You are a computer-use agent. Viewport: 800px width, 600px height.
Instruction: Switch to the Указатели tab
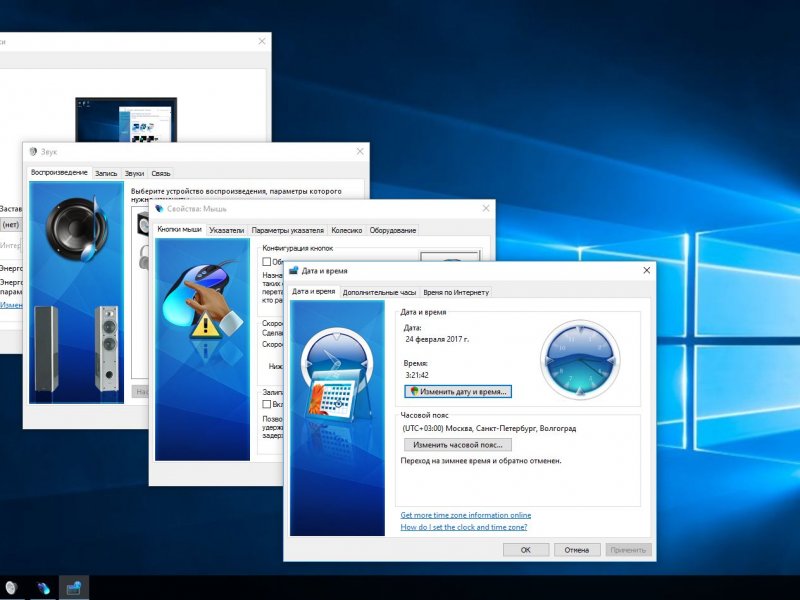227,230
